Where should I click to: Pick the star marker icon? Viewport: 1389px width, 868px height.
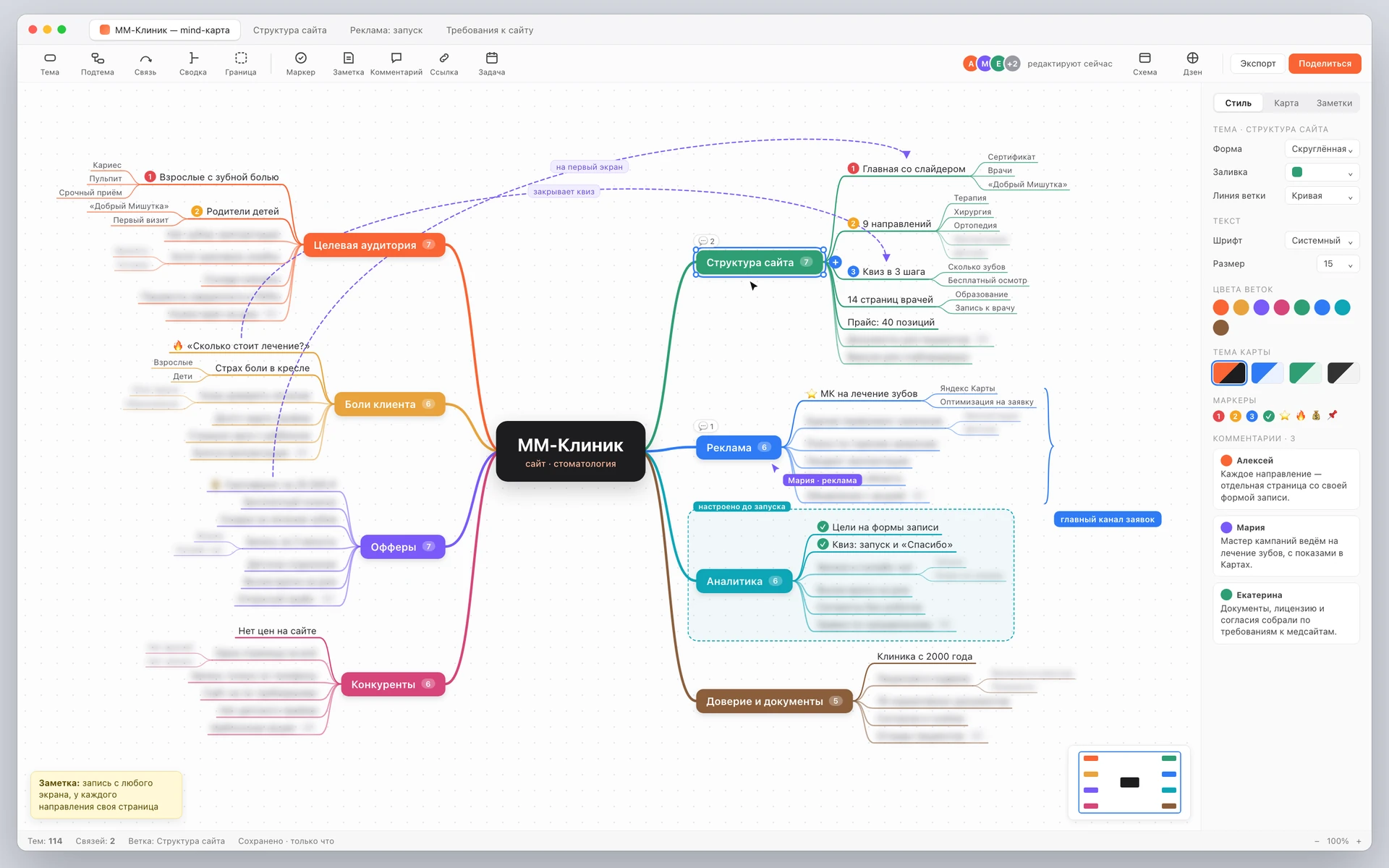click(x=1285, y=416)
